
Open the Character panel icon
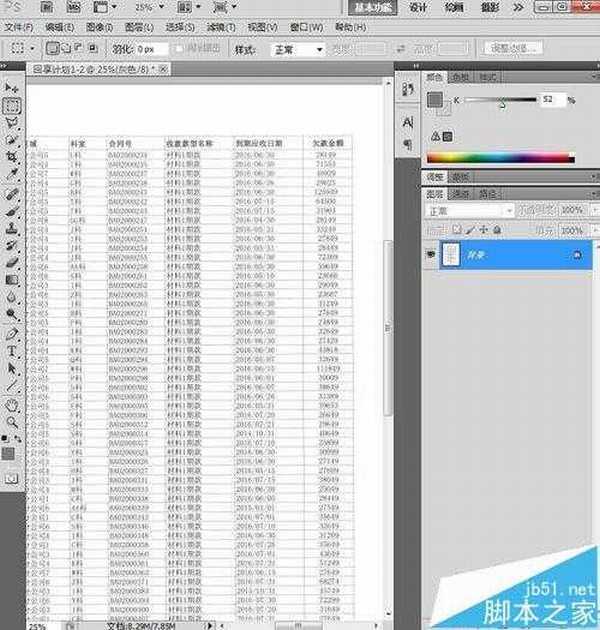(407, 121)
